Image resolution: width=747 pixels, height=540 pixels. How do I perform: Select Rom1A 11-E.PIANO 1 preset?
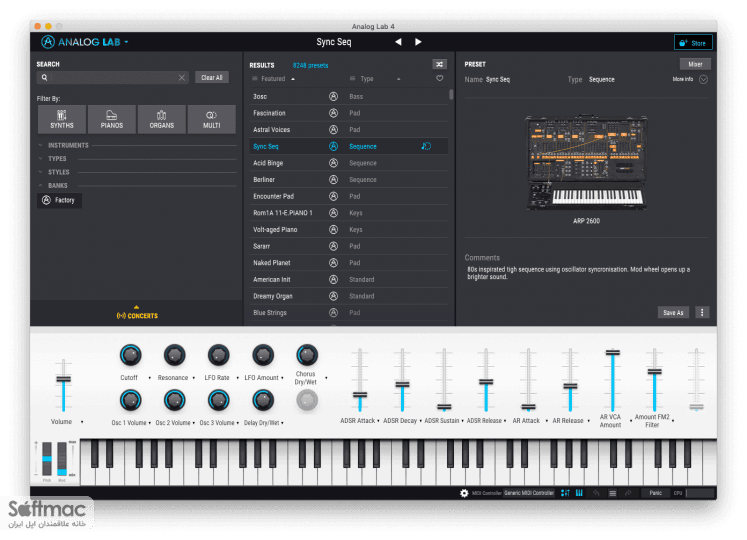pyautogui.click(x=348, y=213)
